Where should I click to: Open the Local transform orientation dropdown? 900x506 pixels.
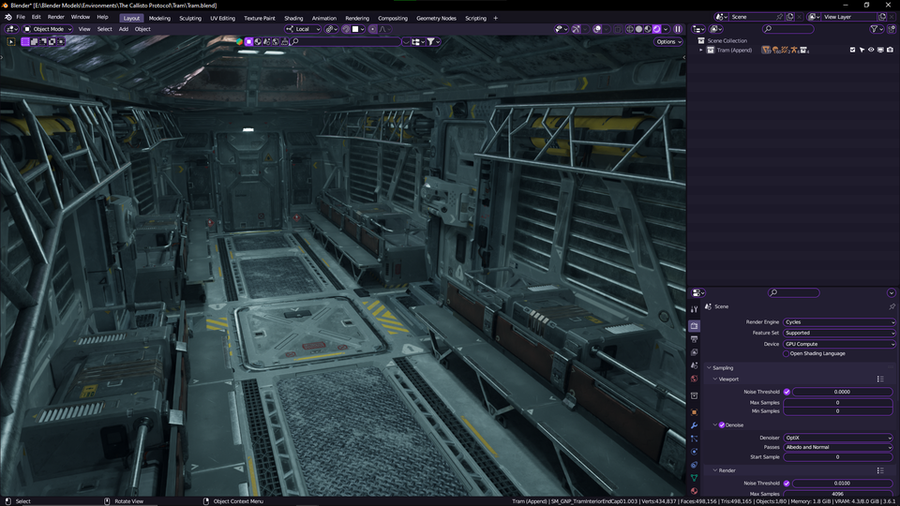tap(303, 29)
